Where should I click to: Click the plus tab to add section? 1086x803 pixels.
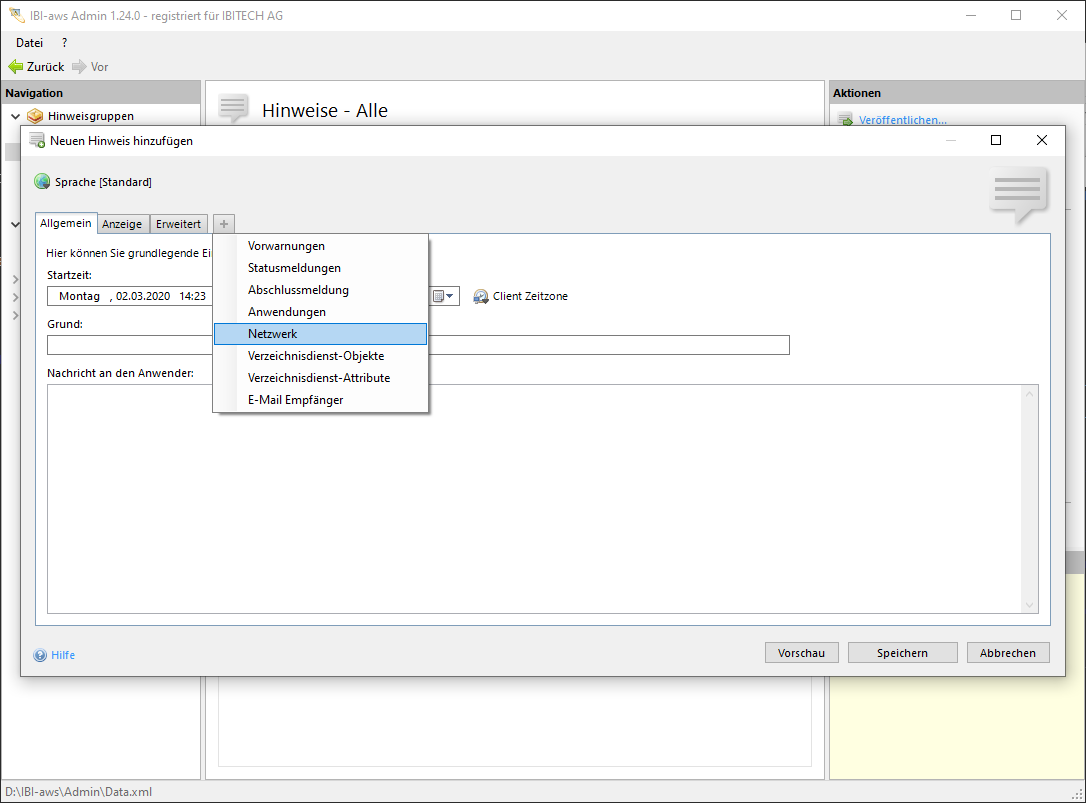224,224
